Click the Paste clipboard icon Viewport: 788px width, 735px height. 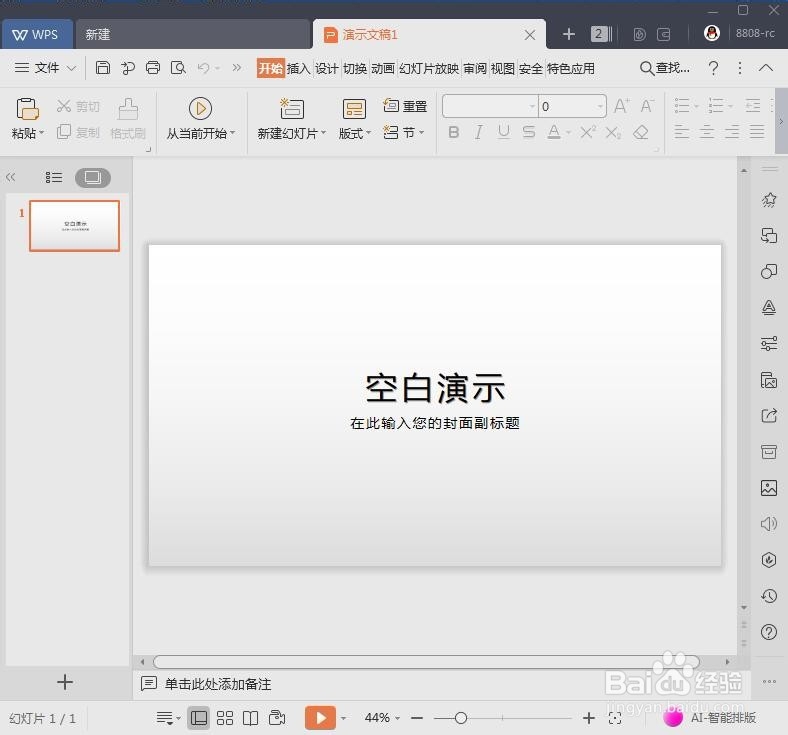point(27,109)
